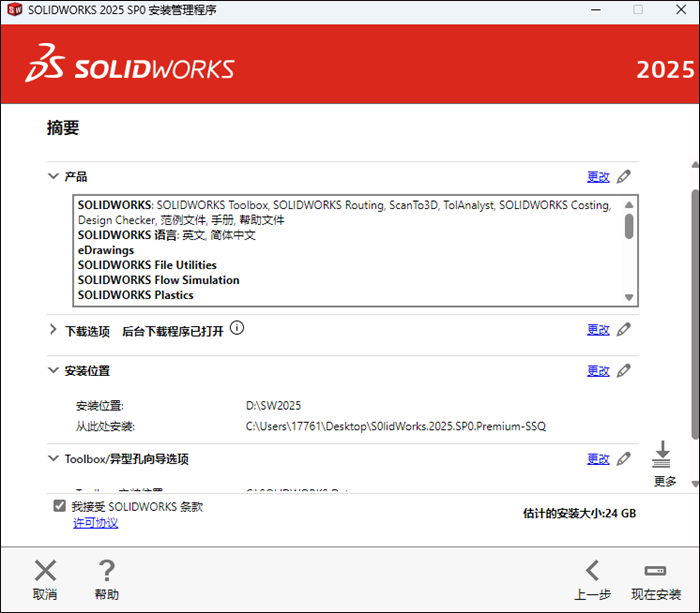Open the 许可协议 link
700x613 pixels.
pos(96,523)
